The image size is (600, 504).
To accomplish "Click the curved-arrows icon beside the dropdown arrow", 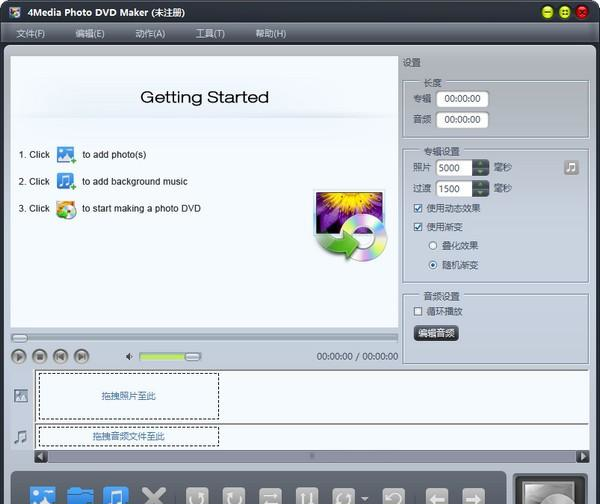I will [x=344, y=496].
